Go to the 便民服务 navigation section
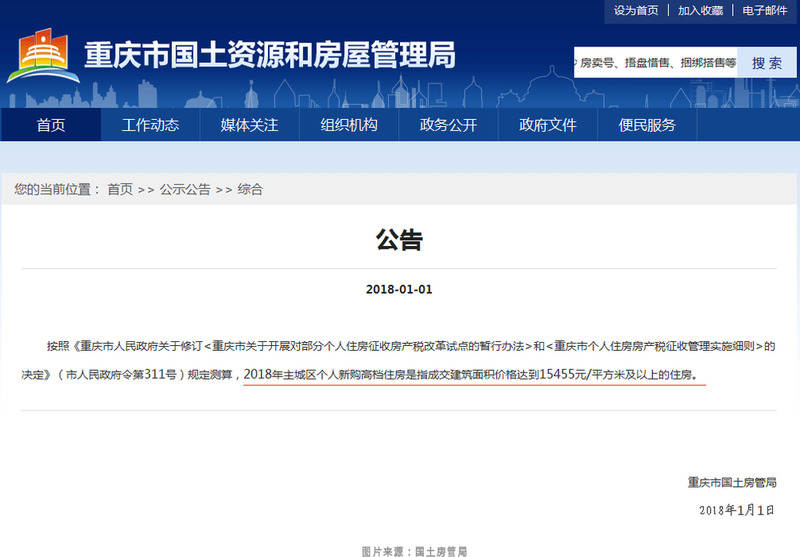The image size is (800, 557). click(647, 125)
